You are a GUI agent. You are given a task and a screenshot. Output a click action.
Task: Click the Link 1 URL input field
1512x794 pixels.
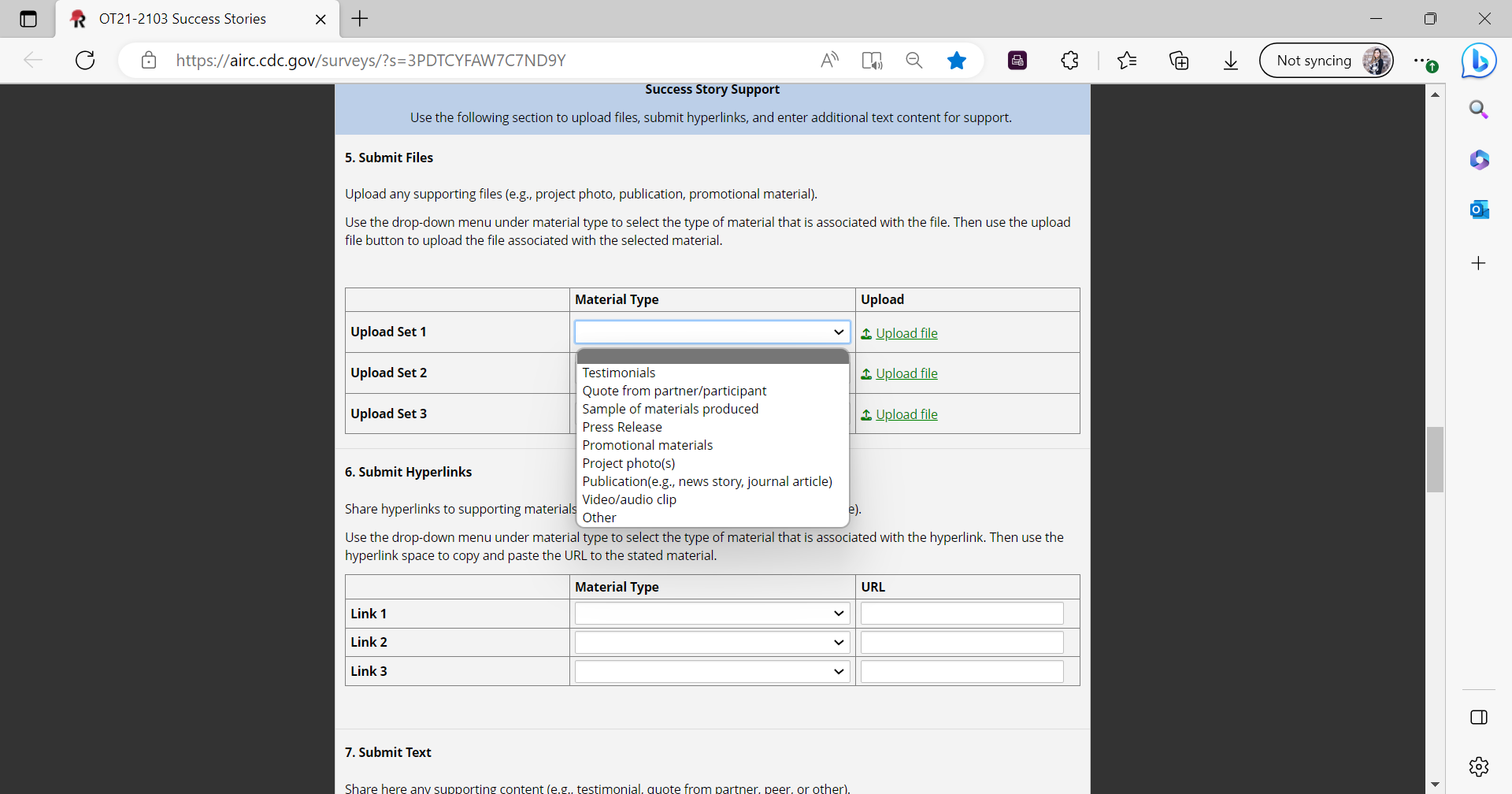(962, 614)
